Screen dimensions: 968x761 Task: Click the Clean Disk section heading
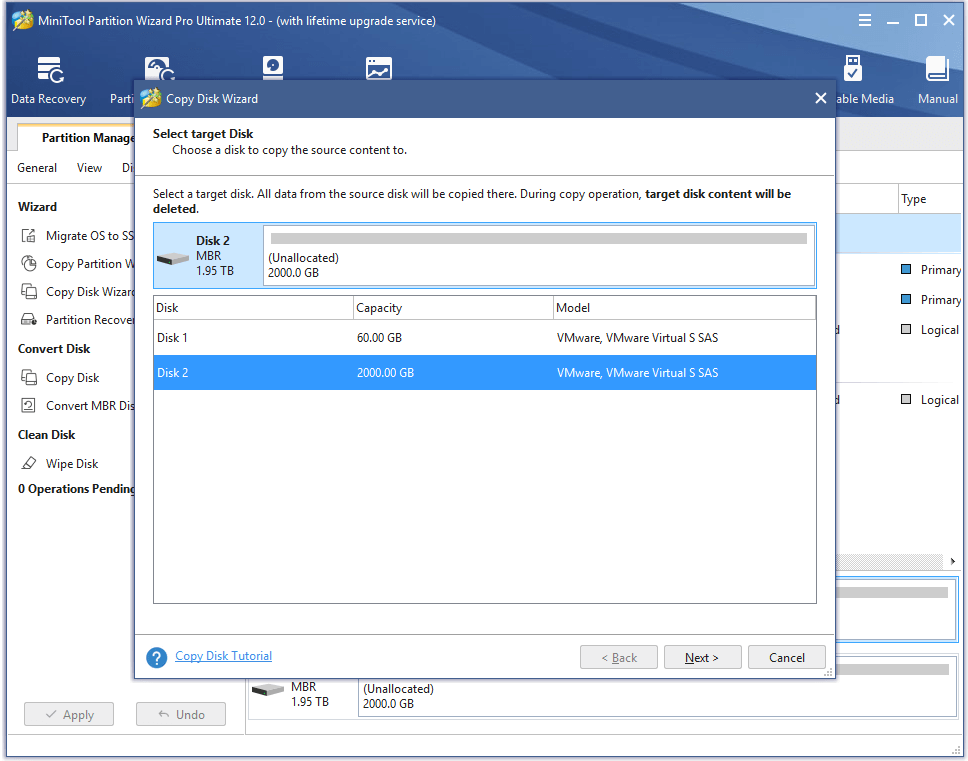tap(46, 435)
